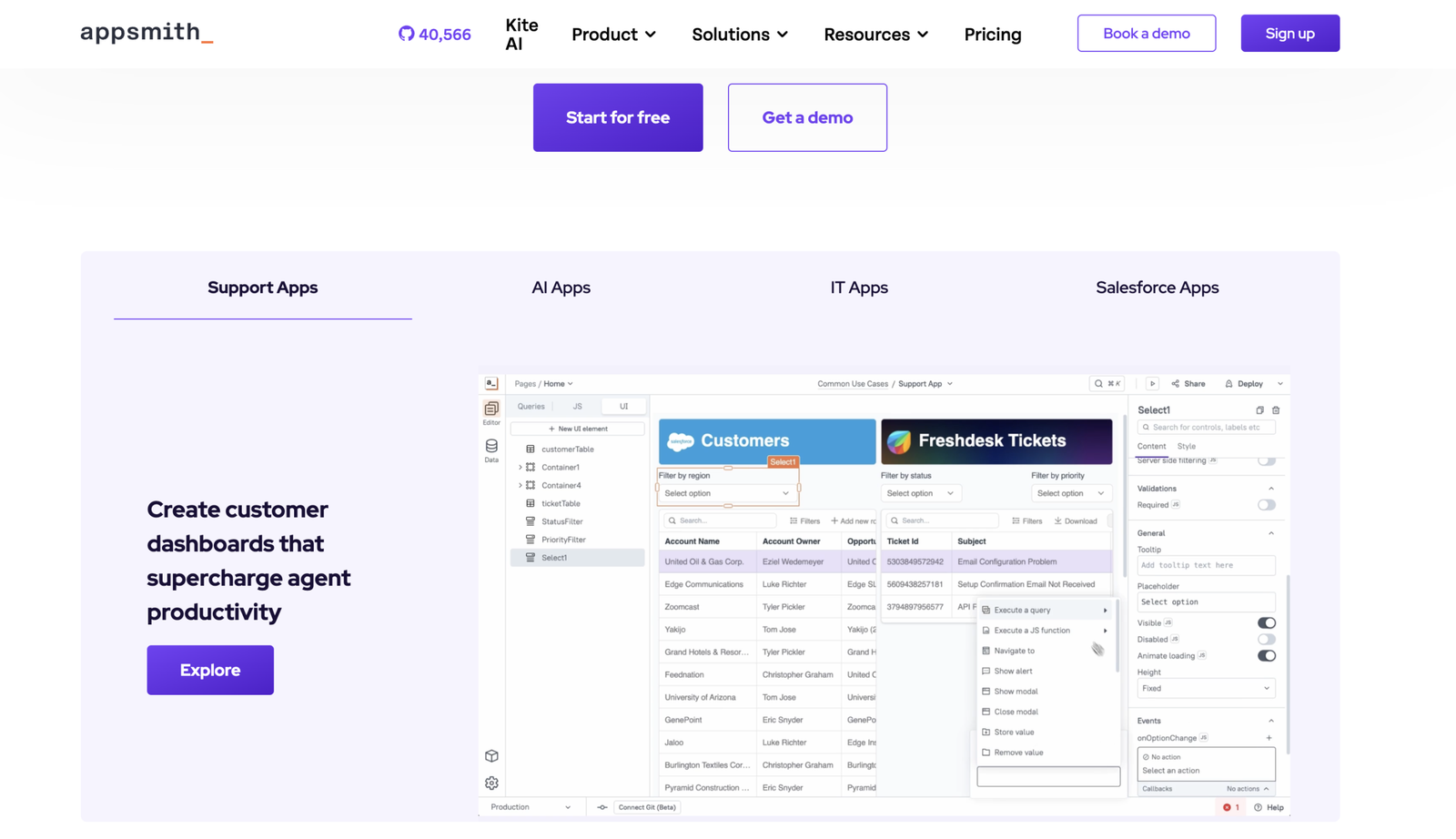The height and width of the screenshot is (839, 1456).
Task: Toggle the Required switch
Action: [1267, 505]
